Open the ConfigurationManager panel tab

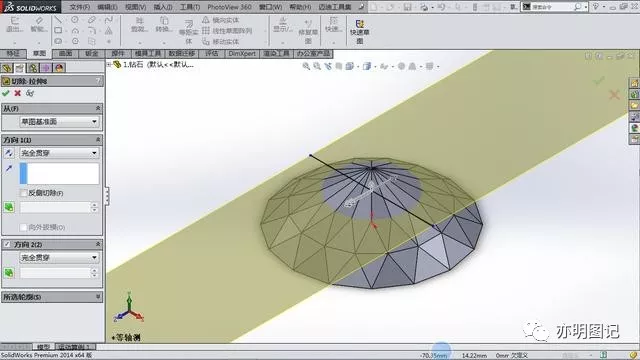[33, 68]
